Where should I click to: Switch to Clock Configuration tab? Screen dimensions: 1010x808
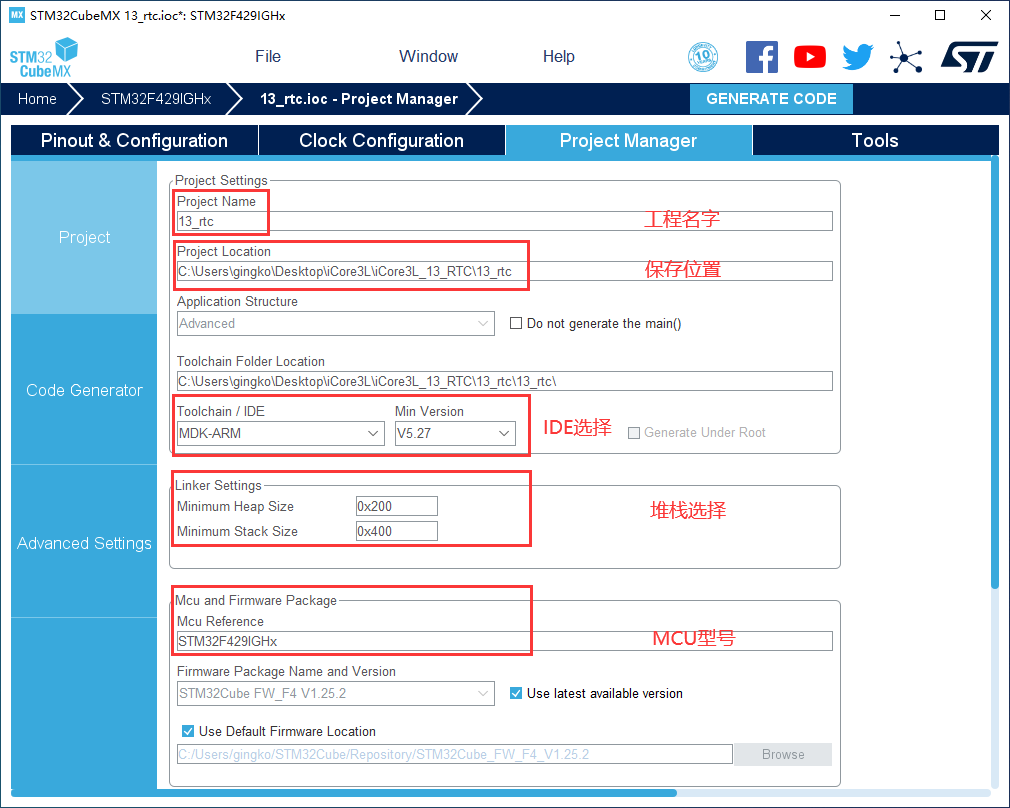tap(381, 140)
